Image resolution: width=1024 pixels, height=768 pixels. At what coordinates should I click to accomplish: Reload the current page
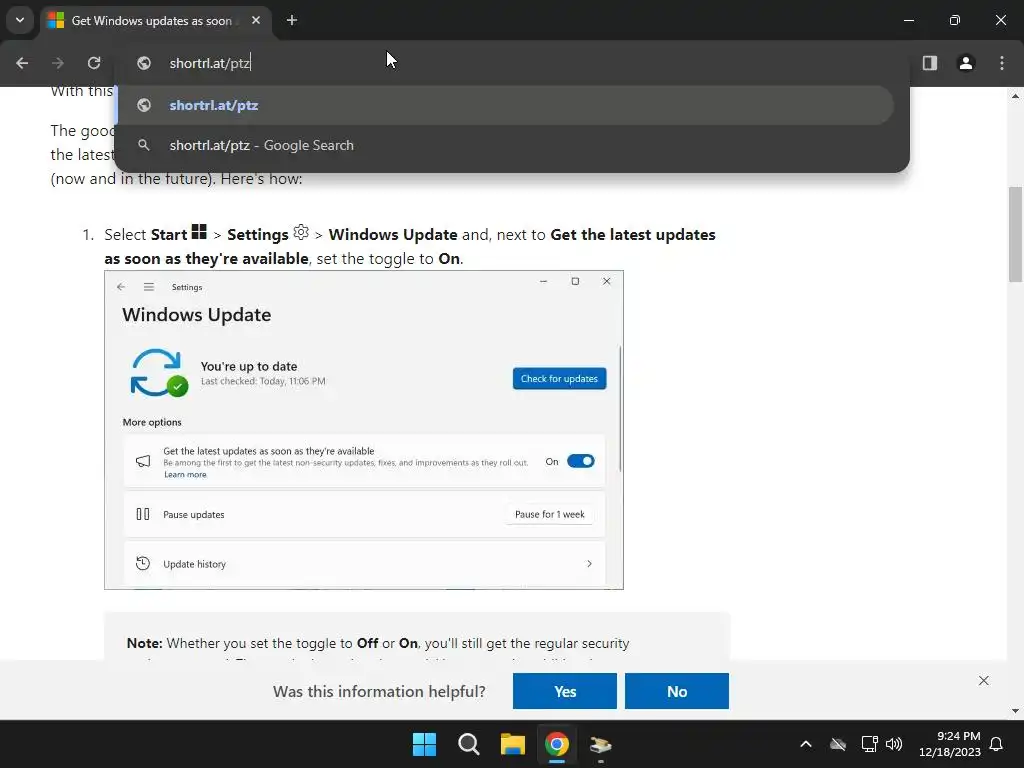pos(94,63)
